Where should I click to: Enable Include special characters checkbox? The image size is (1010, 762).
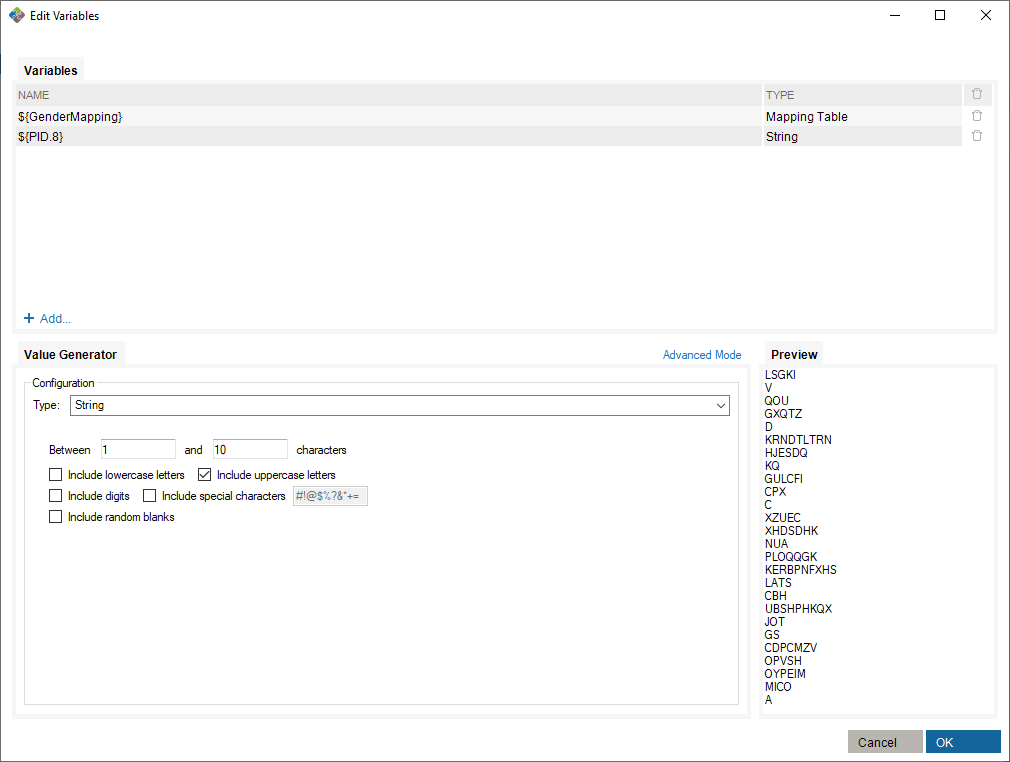click(x=149, y=496)
